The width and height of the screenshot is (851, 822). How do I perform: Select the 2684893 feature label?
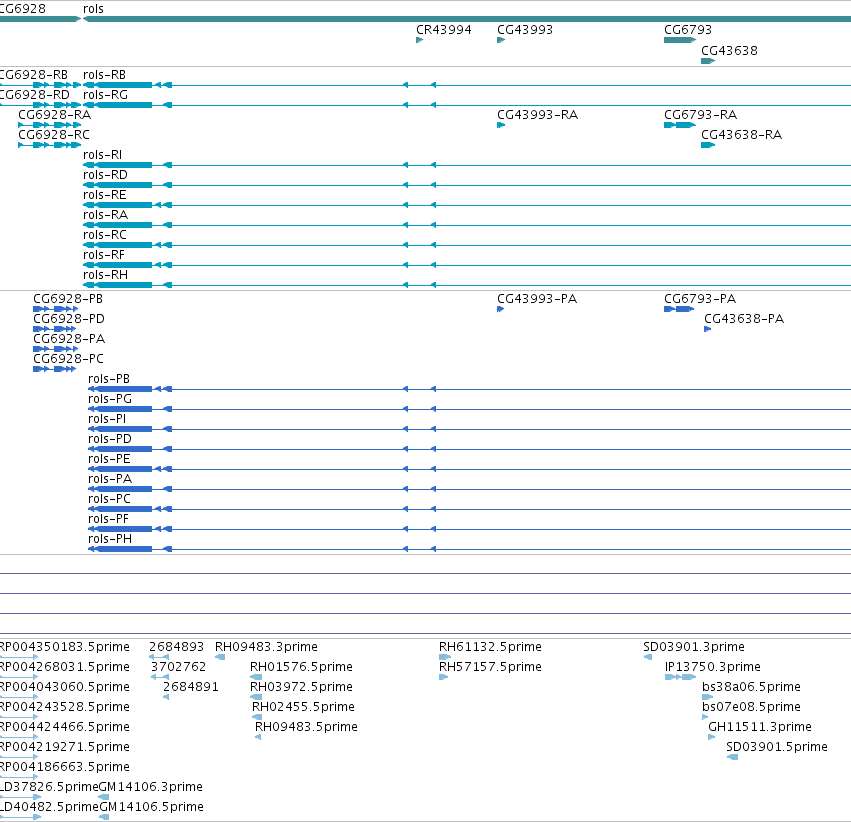(x=176, y=647)
